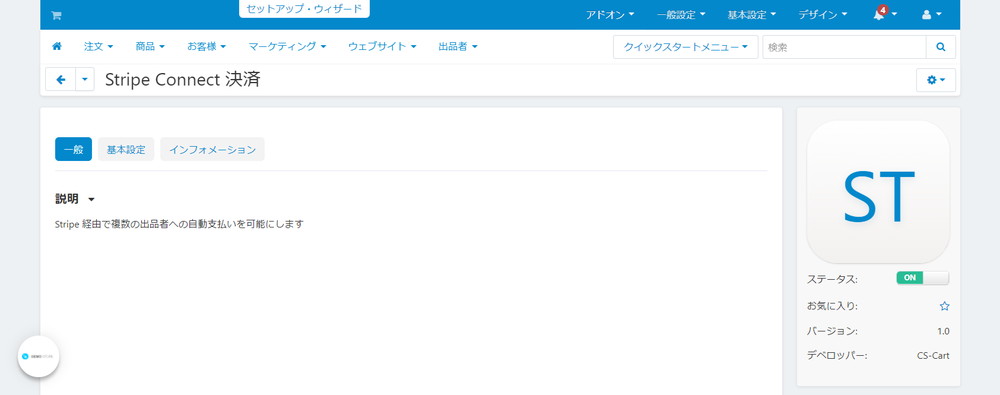1000x395 pixels.
Task: Open the デザイン menu
Action: (x=823, y=15)
